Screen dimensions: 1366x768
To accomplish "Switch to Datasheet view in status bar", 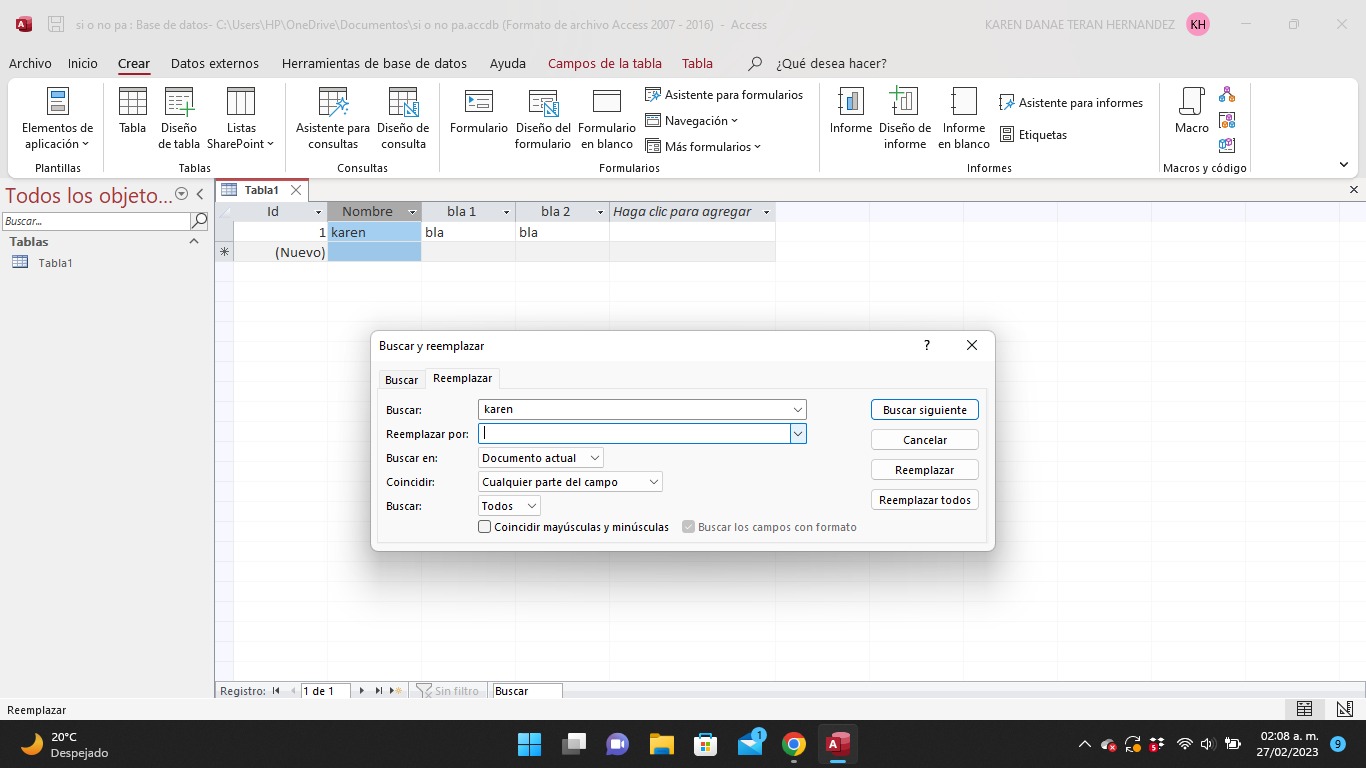I will coord(1304,709).
